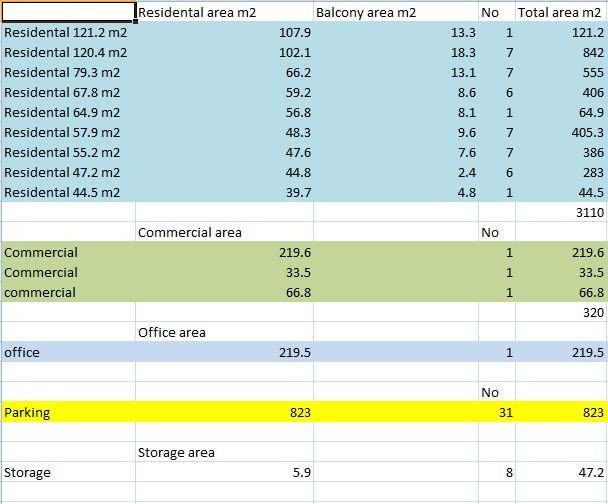
Task: Select the storage count cell 8
Action: [497, 473]
